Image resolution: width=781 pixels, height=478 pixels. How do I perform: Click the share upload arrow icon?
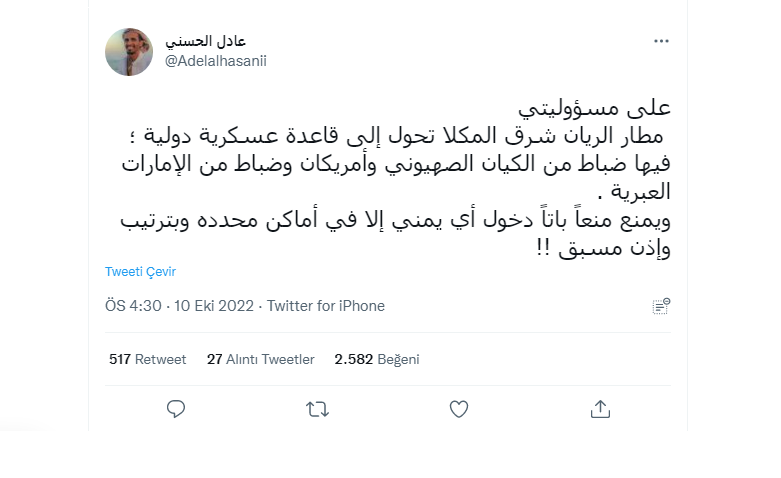coord(600,408)
